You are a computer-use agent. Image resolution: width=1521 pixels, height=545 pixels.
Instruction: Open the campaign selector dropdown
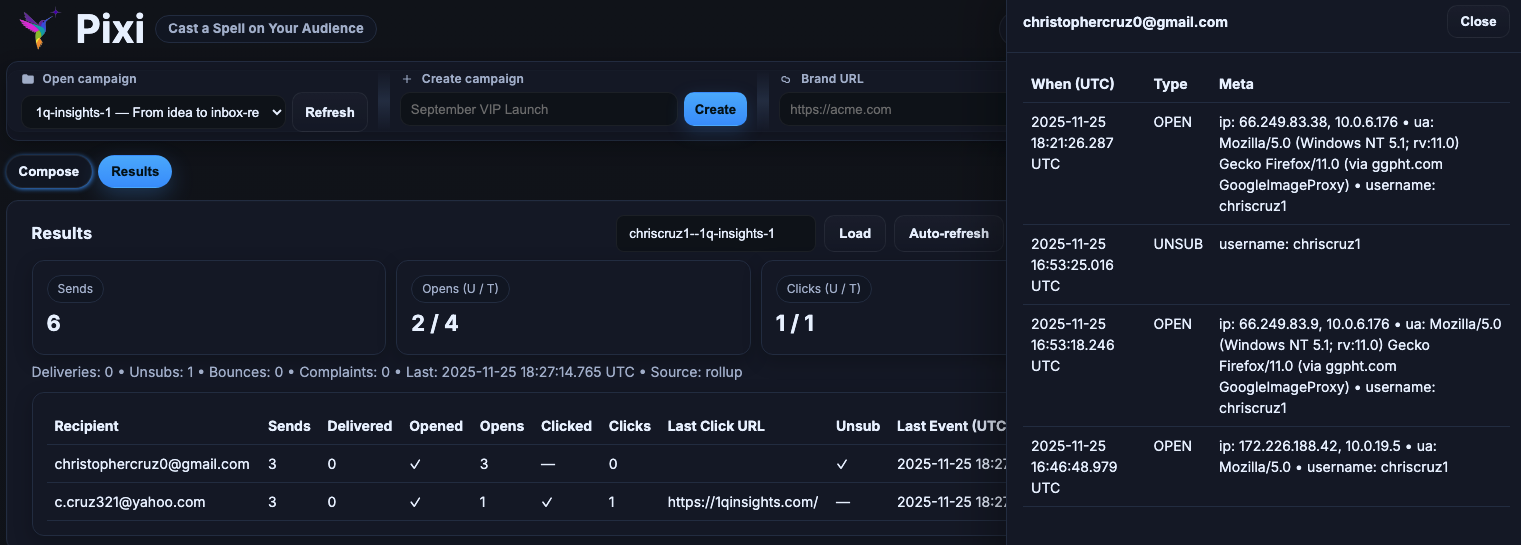tap(153, 112)
